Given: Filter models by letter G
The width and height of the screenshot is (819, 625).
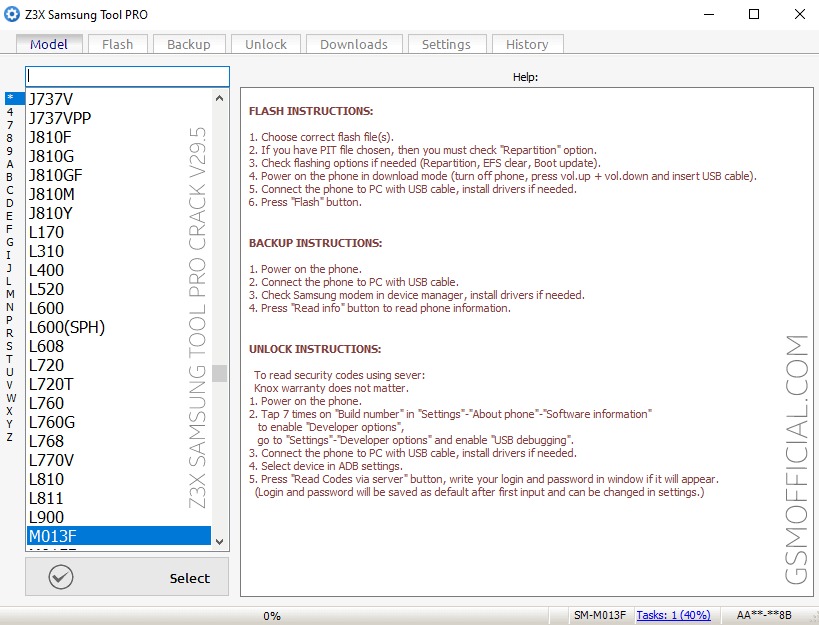Looking at the screenshot, I should click(9, 242).
